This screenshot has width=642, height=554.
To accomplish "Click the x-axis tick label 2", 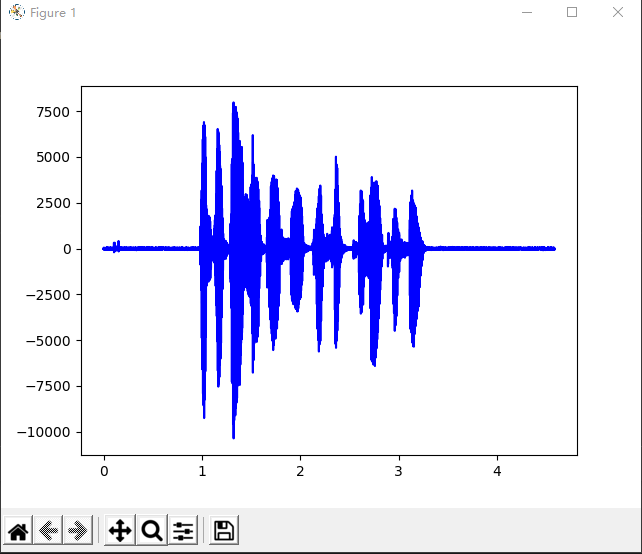I will 301,472.
